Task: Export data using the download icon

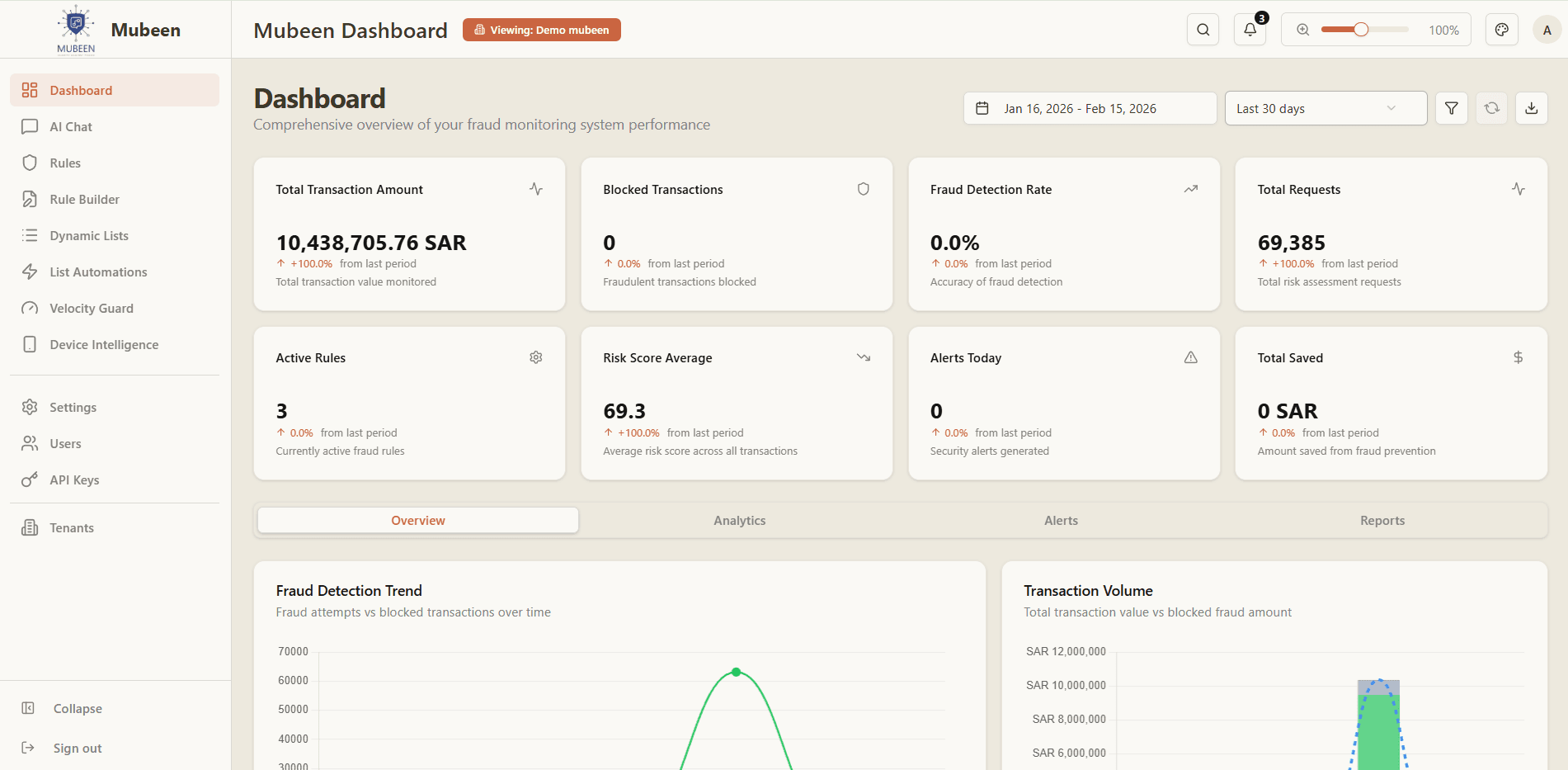Action: (x=1531, y=108)
